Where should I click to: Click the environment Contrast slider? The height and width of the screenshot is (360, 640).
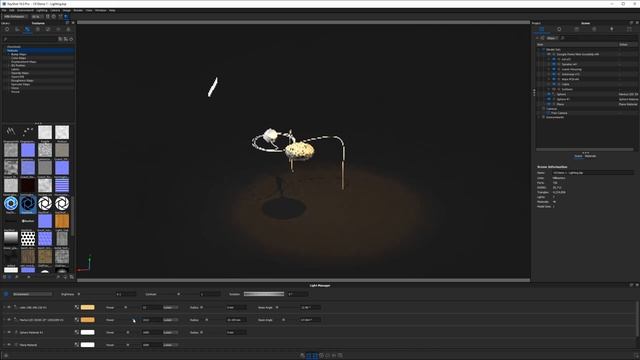[x=179, y=294]
